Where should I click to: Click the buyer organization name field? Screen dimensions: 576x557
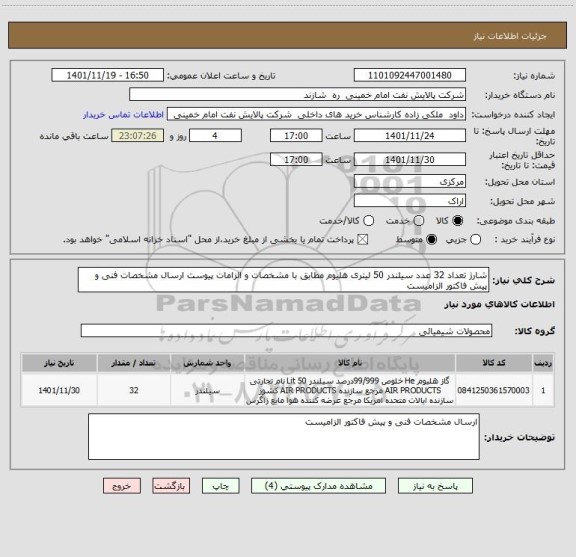tap(297, 94)
